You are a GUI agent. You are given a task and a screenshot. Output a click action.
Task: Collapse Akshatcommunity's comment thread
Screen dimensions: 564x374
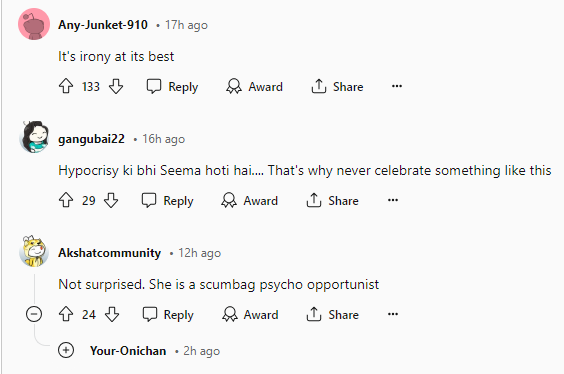[x=34, y=314]
